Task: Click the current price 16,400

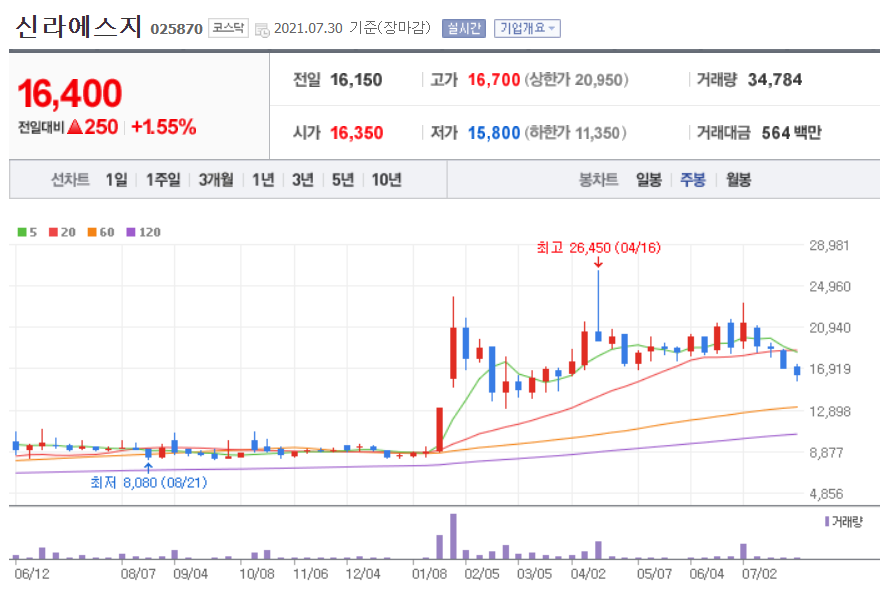Action: pos(70,93)
